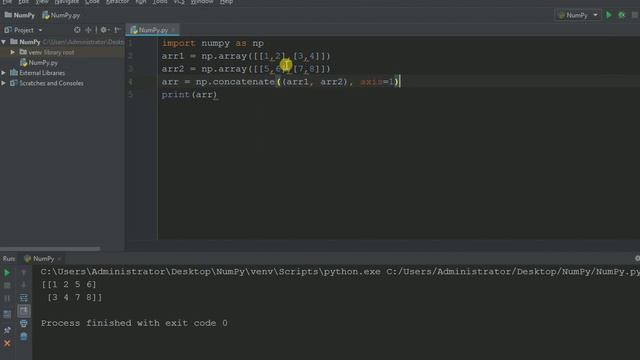
Task: Click output row '[3 4 7 8]]'
Action: [x=75, y=298]
